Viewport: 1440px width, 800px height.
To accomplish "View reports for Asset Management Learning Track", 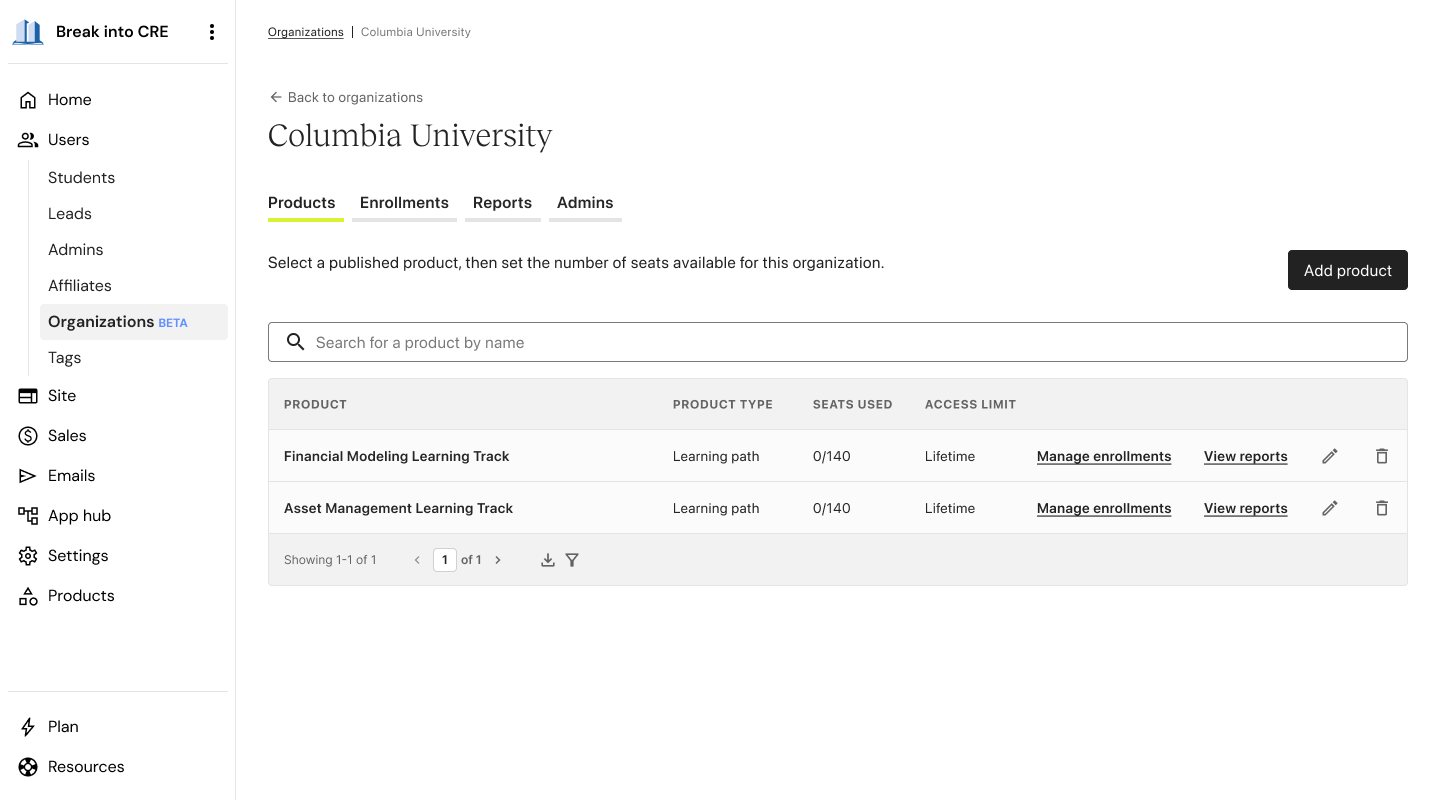I will [x=1246, y=508].
